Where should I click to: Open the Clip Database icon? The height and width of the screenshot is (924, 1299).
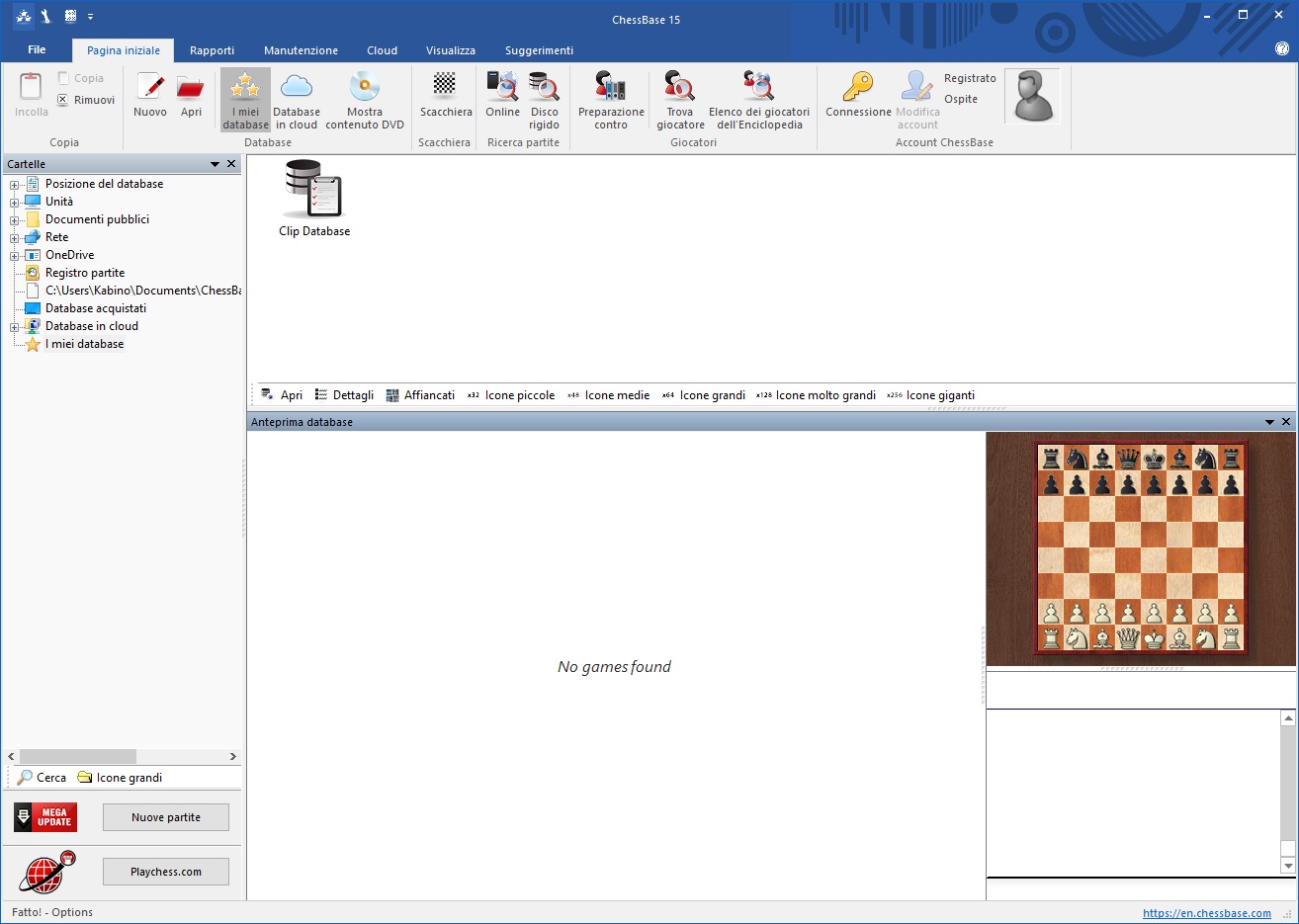point(313,189)
